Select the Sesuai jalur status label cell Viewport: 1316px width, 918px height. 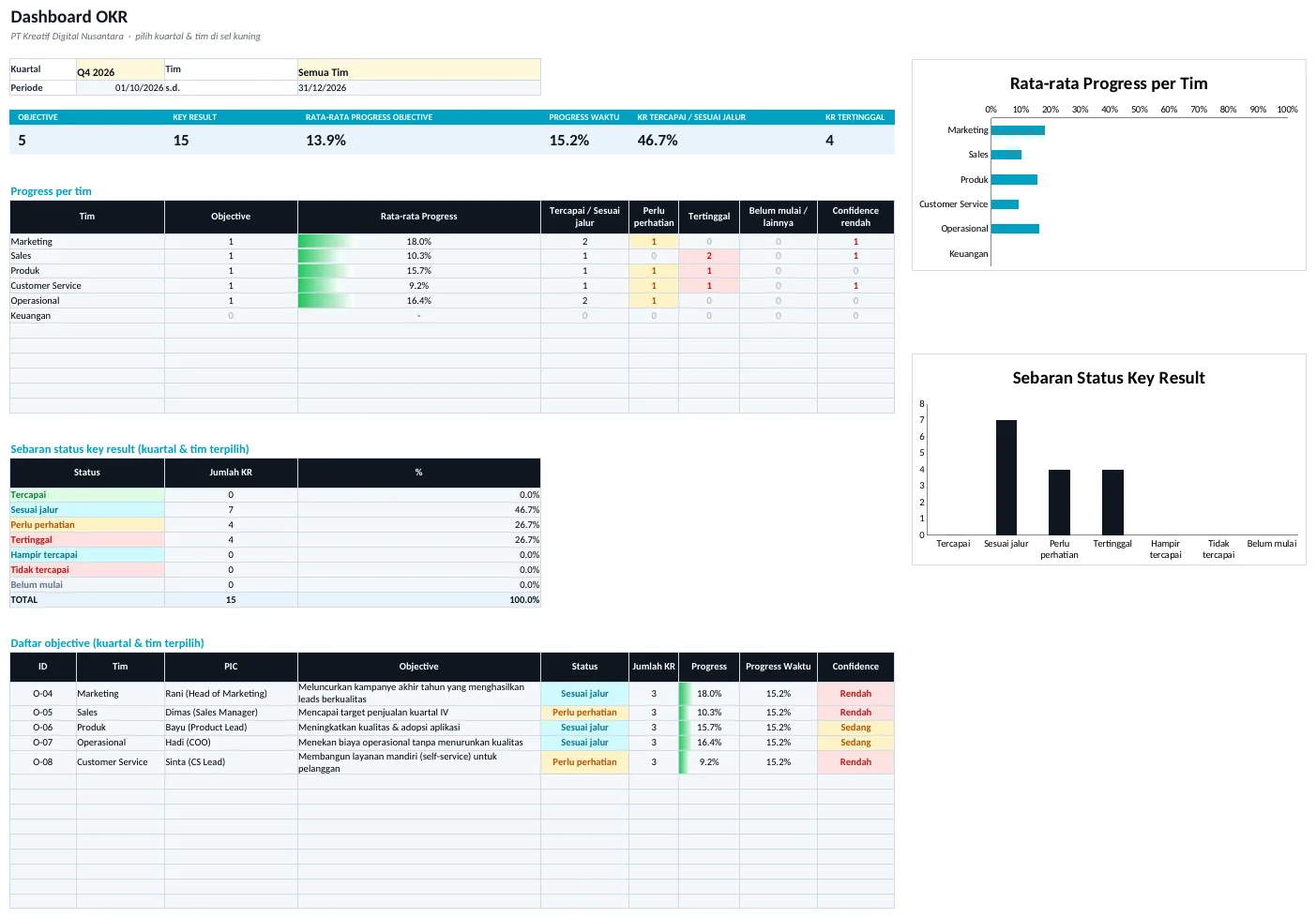point(87,510)
